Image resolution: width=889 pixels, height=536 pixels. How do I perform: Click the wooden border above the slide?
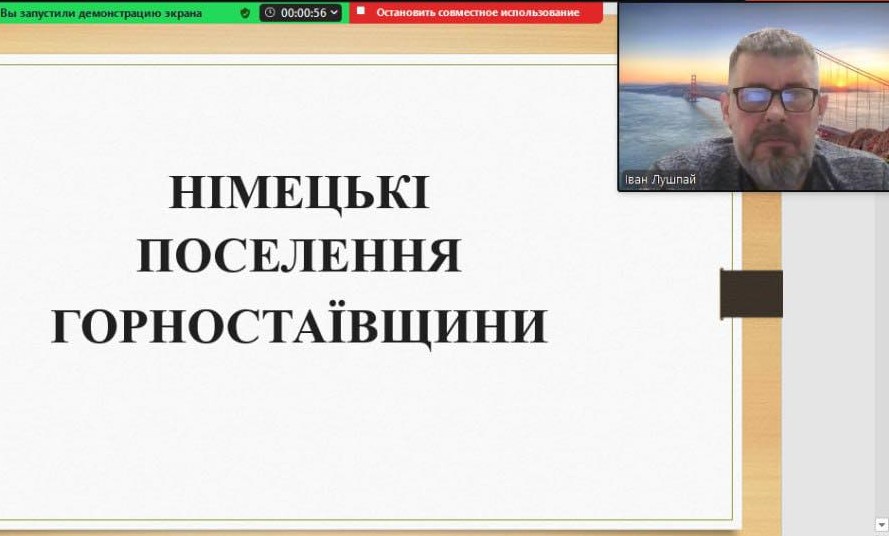coord(300,39)
